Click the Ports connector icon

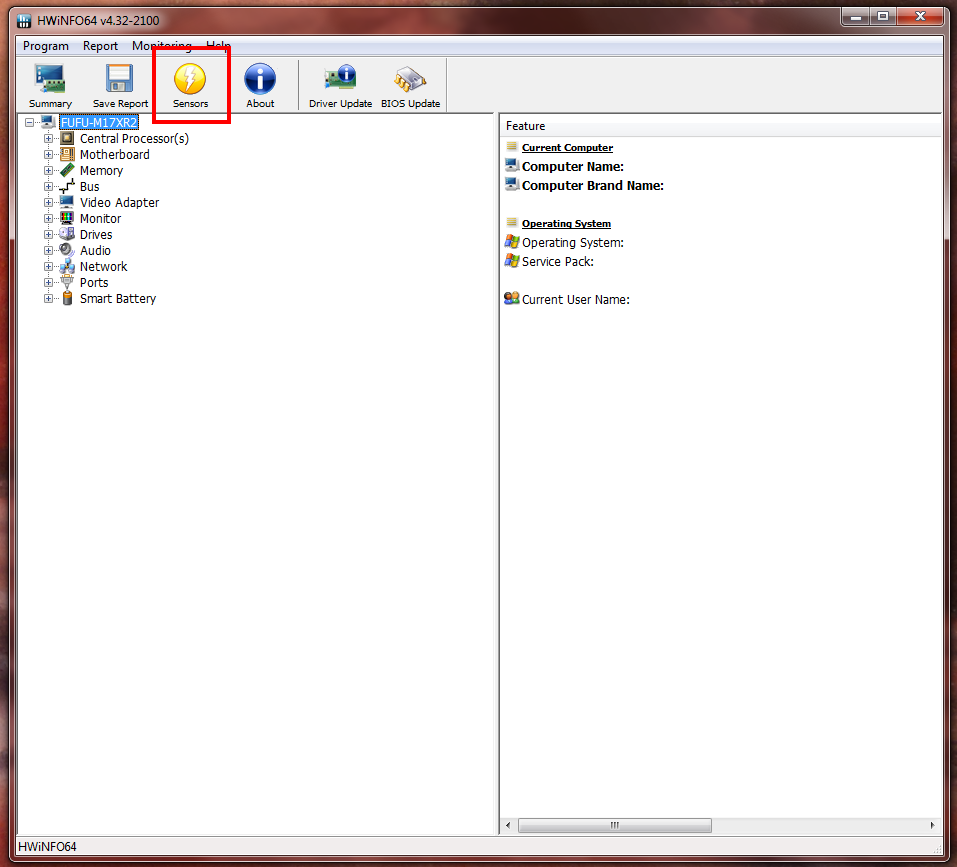click(67, 282)
